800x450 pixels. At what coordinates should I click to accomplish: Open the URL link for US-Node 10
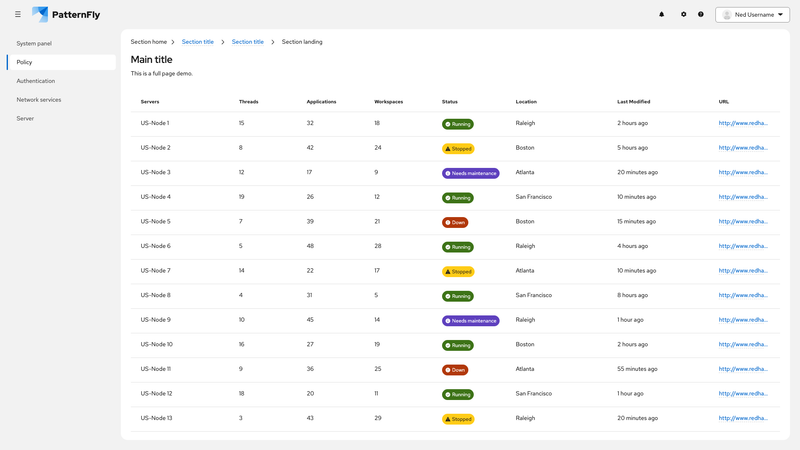pos(743,344)
